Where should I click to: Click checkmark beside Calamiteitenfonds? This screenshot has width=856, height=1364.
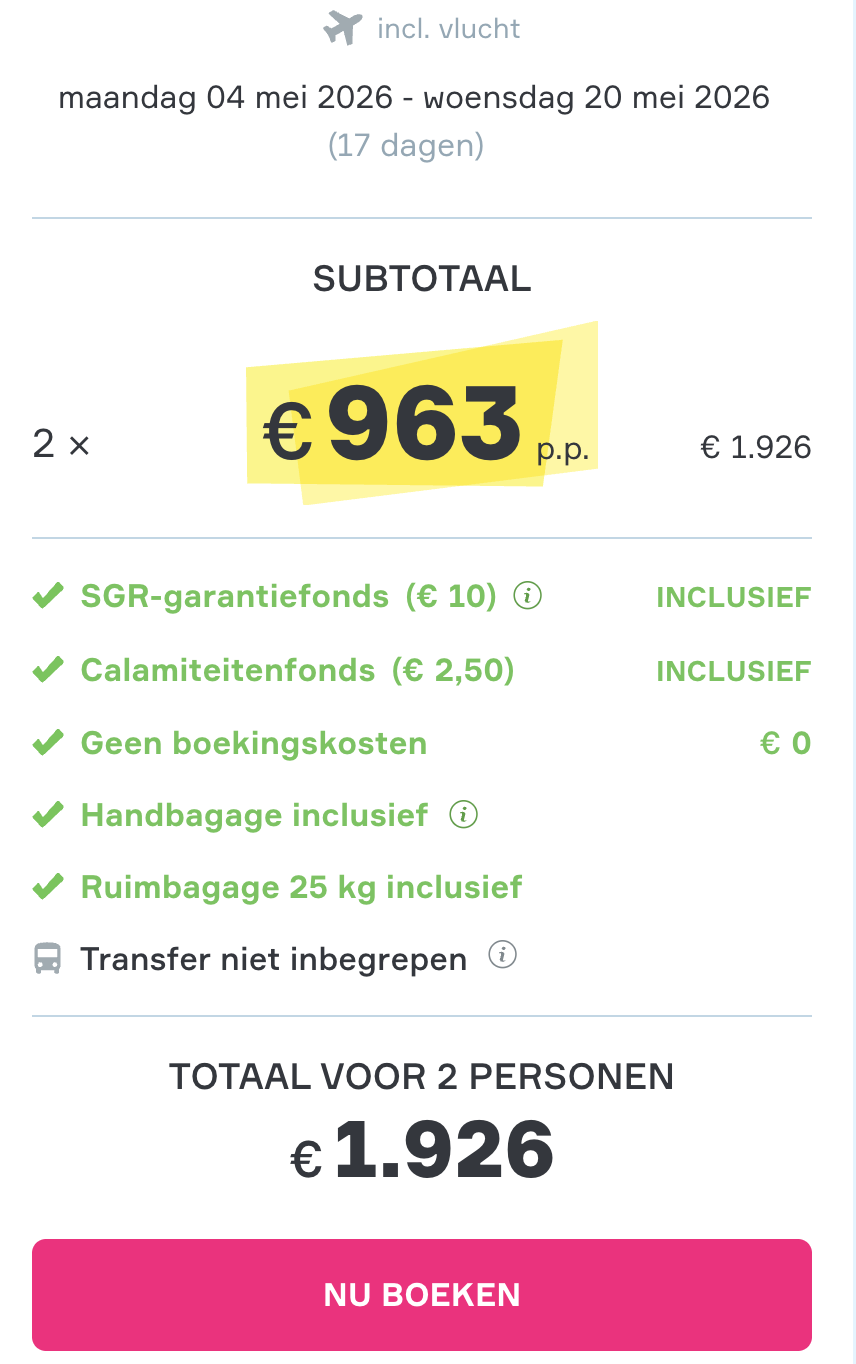(47, 670)
